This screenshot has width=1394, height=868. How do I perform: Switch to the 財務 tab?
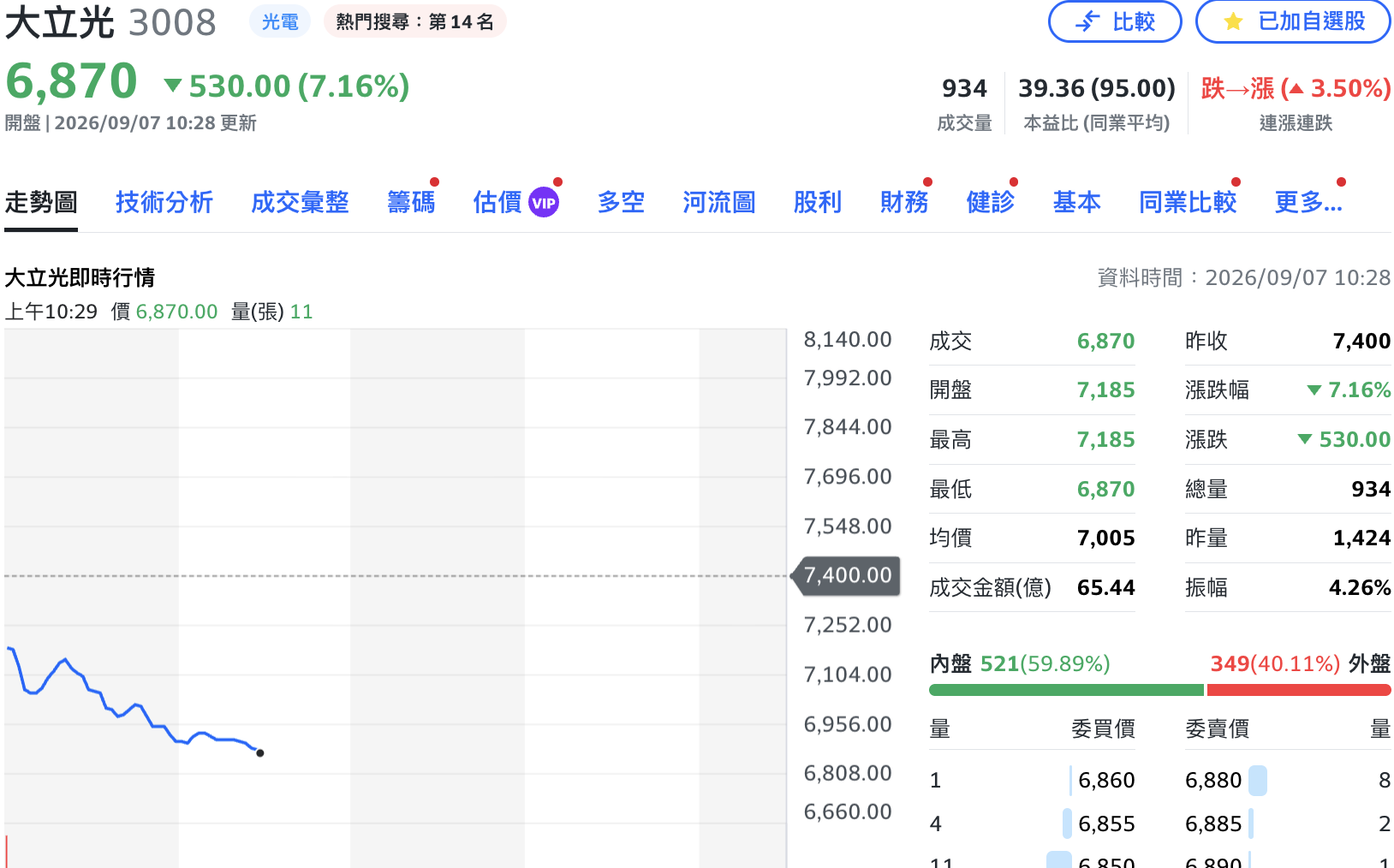[904, 203]
